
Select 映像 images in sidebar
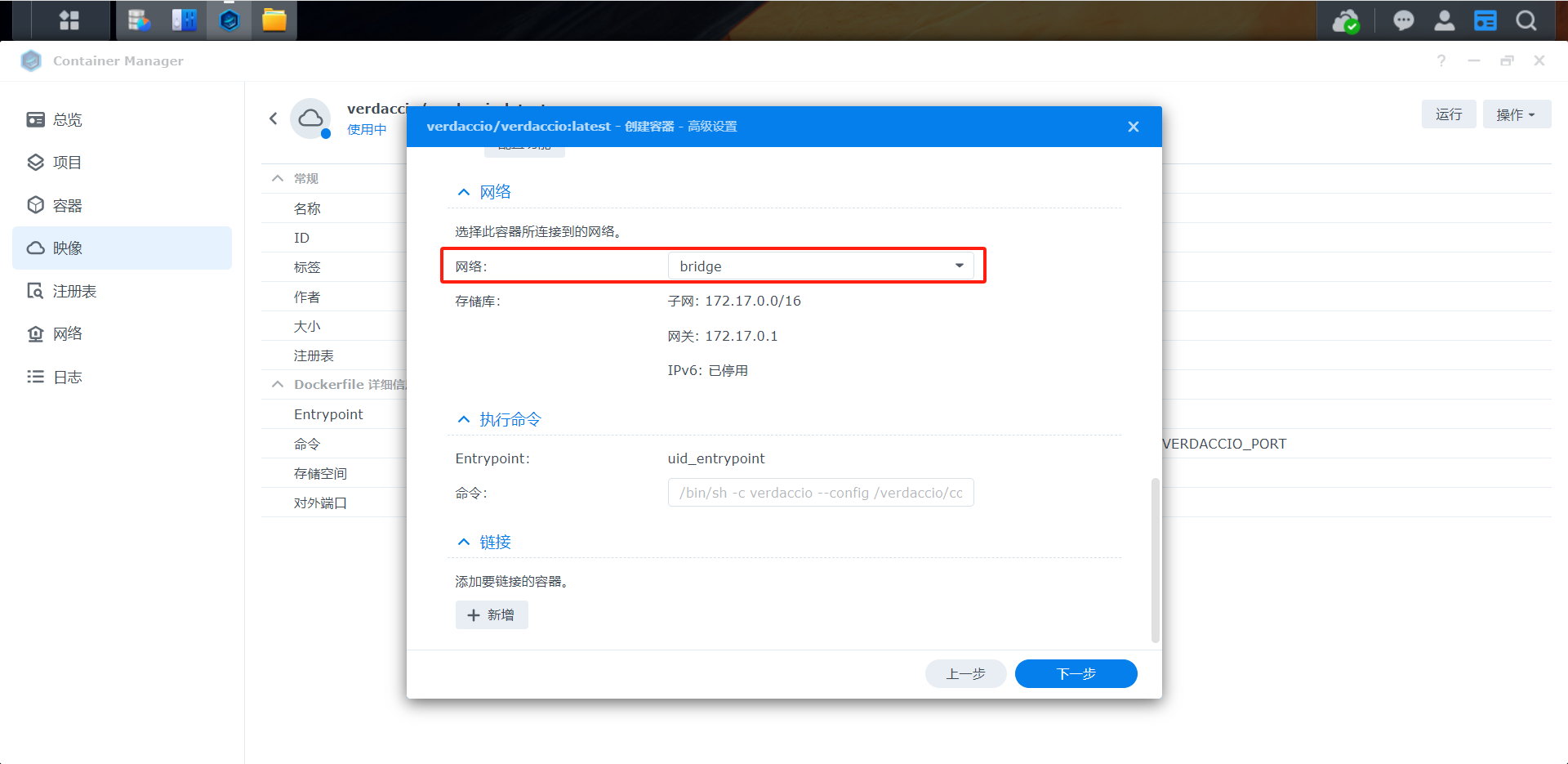click(x=122, y=248)
